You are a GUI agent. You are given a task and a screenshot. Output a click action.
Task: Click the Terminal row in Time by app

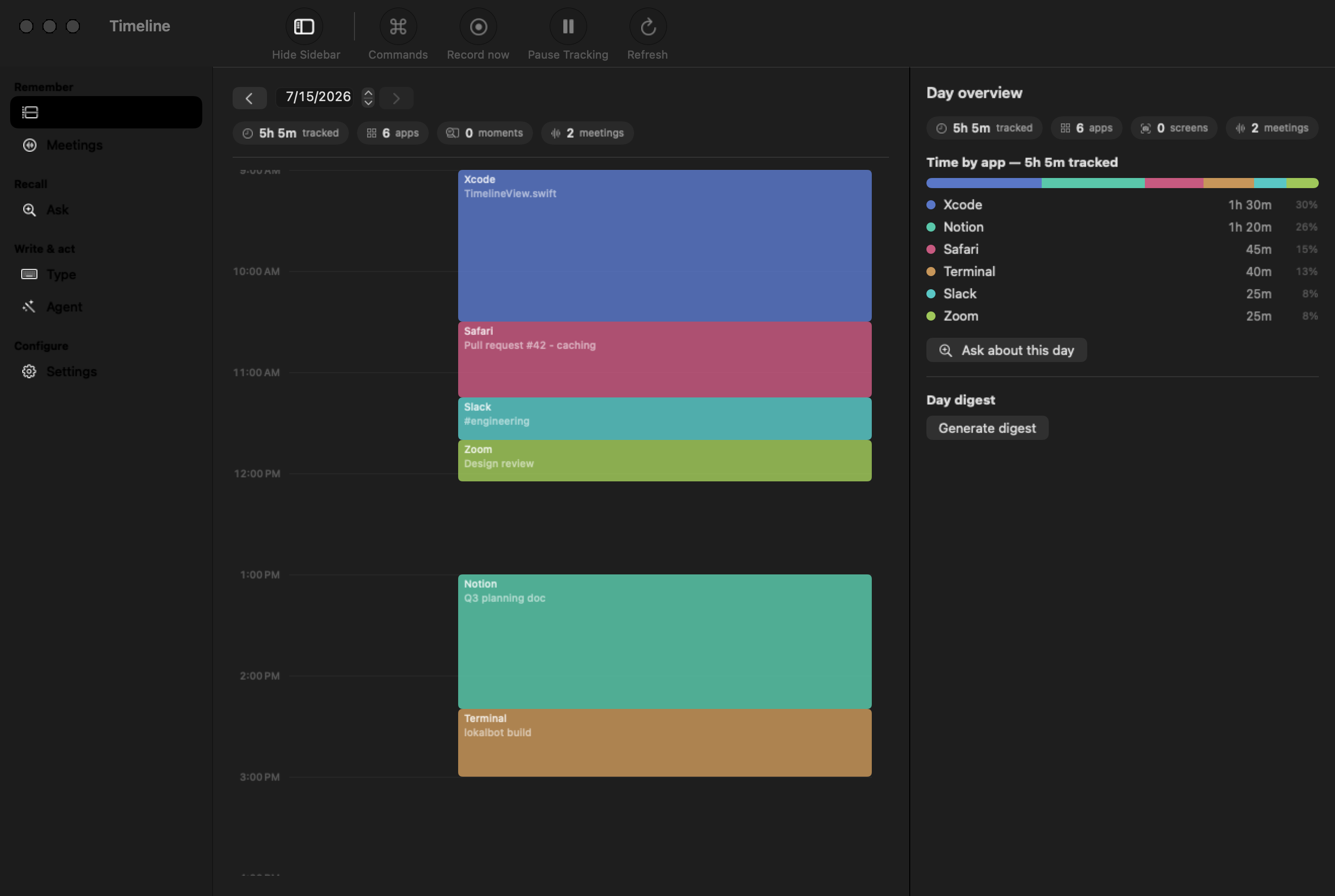[x=1123, y=272]
